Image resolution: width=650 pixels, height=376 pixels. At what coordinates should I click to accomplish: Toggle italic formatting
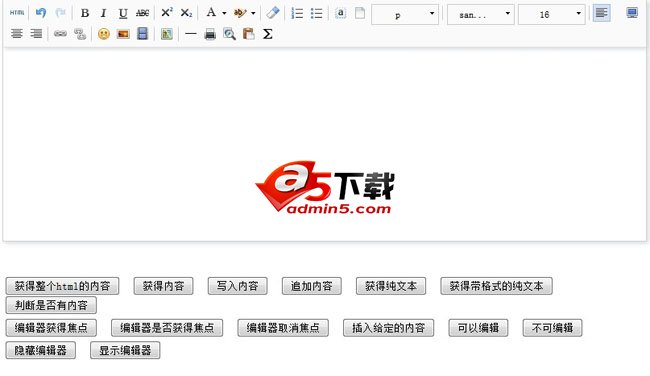(x=103, y=13)
